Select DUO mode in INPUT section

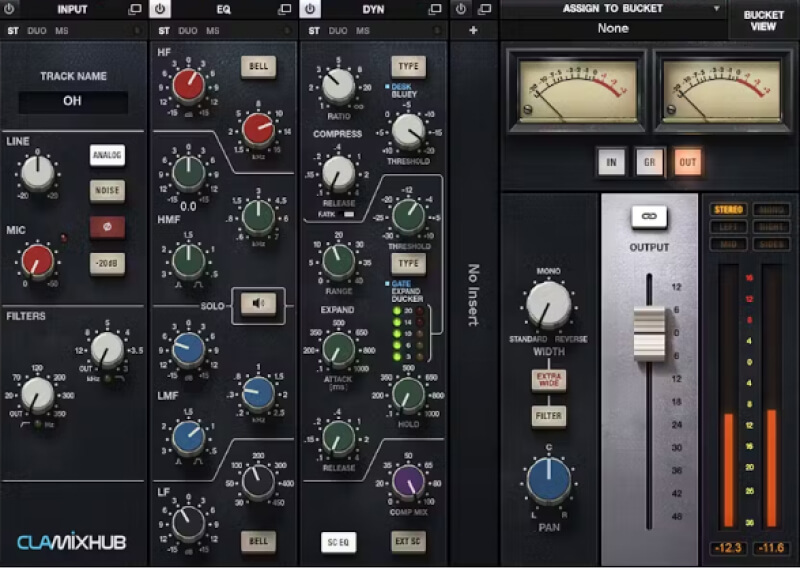tap(37, 31)
